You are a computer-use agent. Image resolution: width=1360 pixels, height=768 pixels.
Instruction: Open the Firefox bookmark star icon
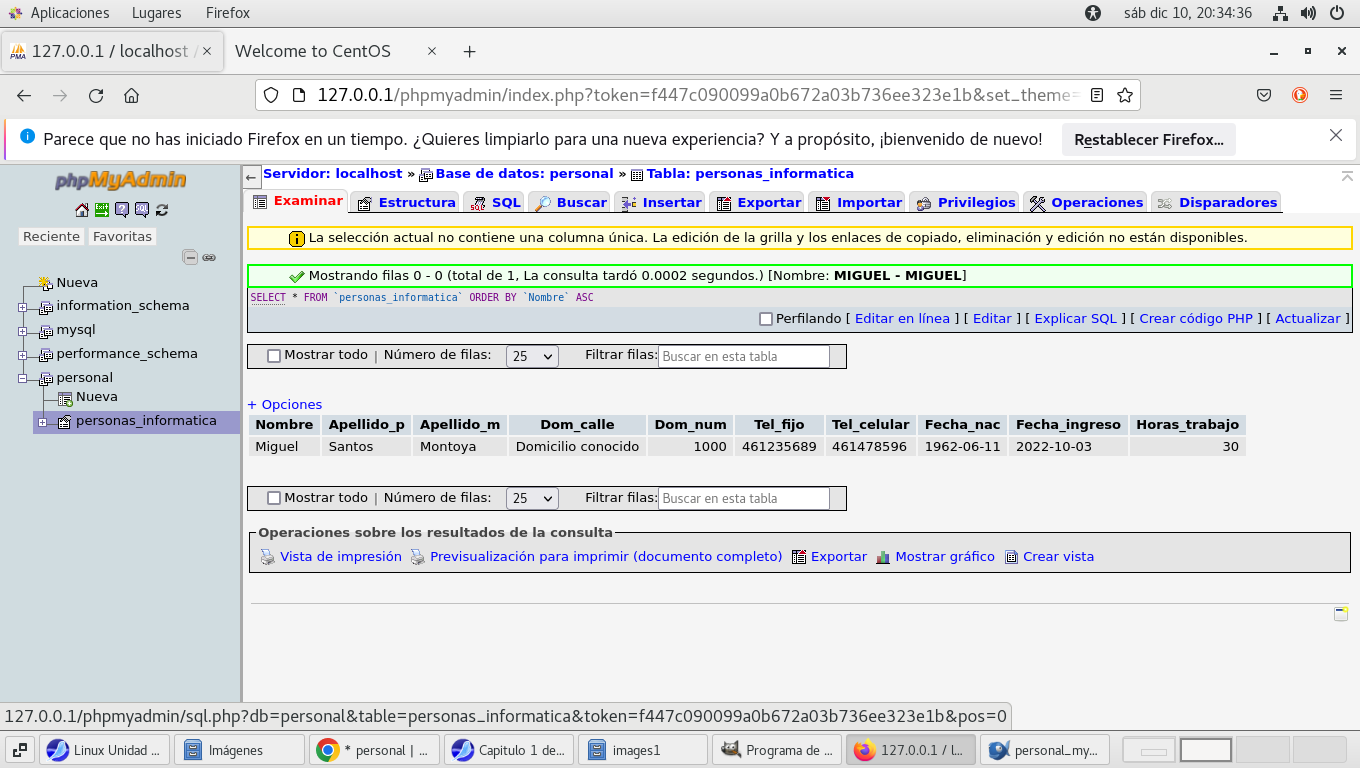pyautogui.click(x=1125, y=95)
